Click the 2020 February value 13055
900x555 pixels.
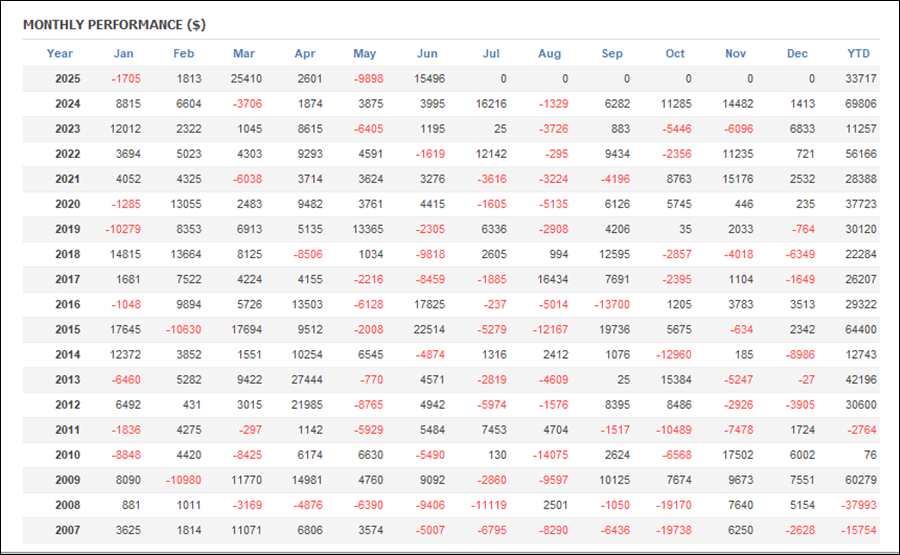click(186, 204)
